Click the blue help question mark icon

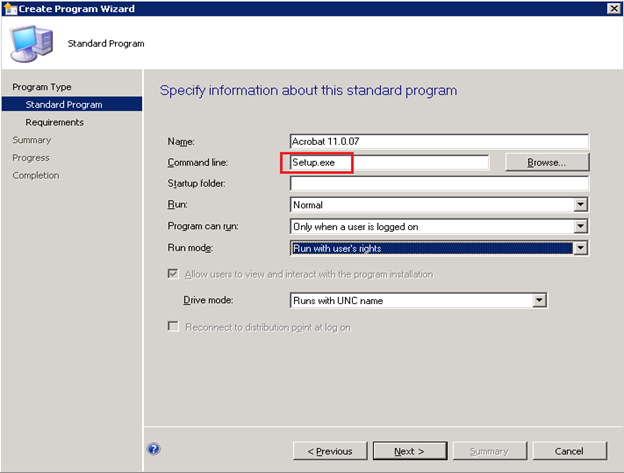click(154, 449)
